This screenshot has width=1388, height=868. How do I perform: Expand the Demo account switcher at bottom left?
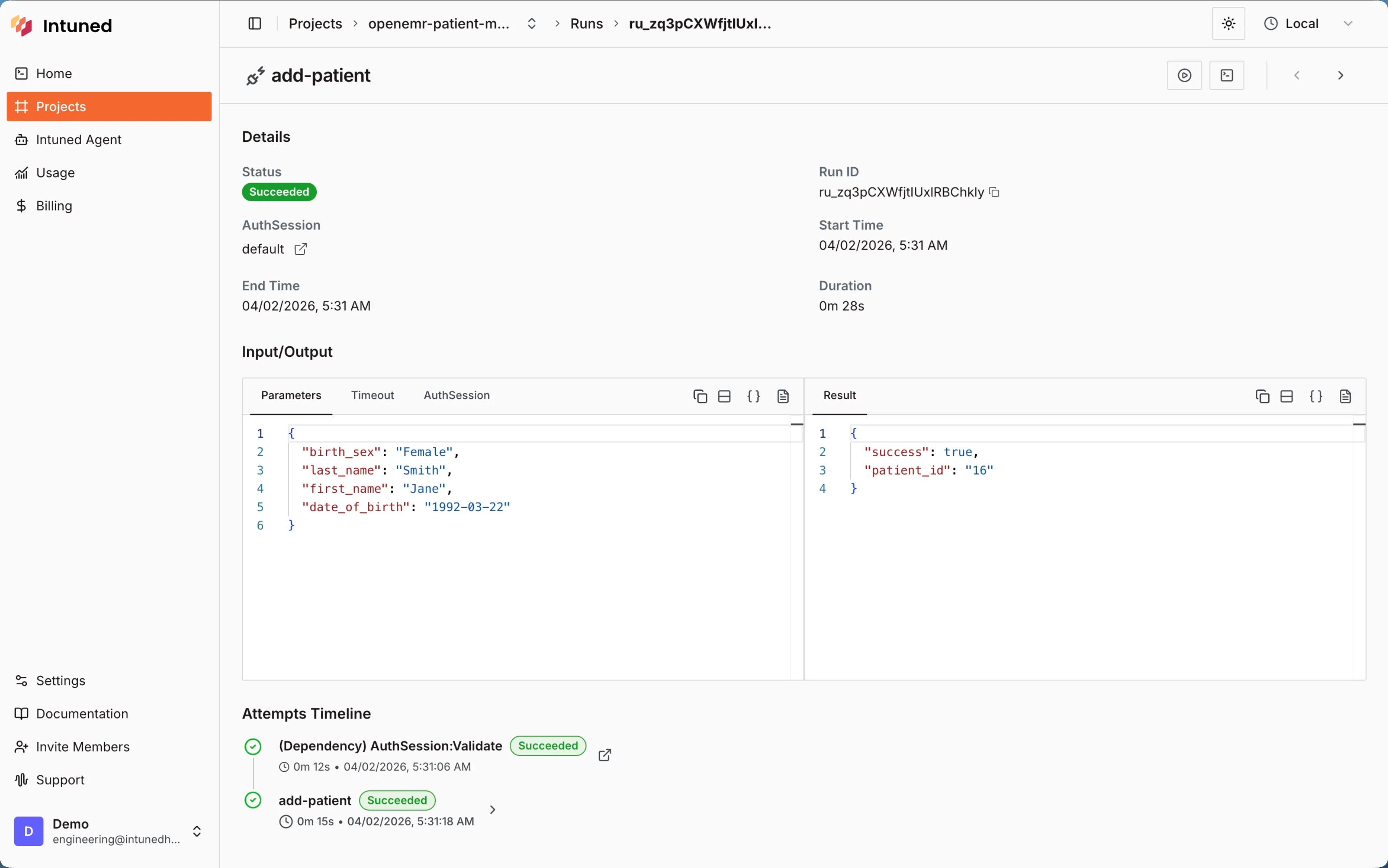[x=197, y=831]
